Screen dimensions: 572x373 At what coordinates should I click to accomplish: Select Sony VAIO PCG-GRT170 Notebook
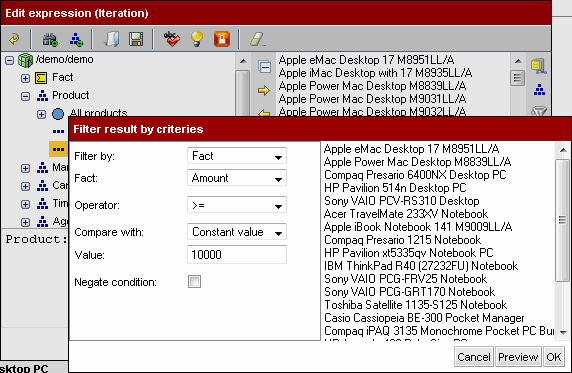coord(409,292)
